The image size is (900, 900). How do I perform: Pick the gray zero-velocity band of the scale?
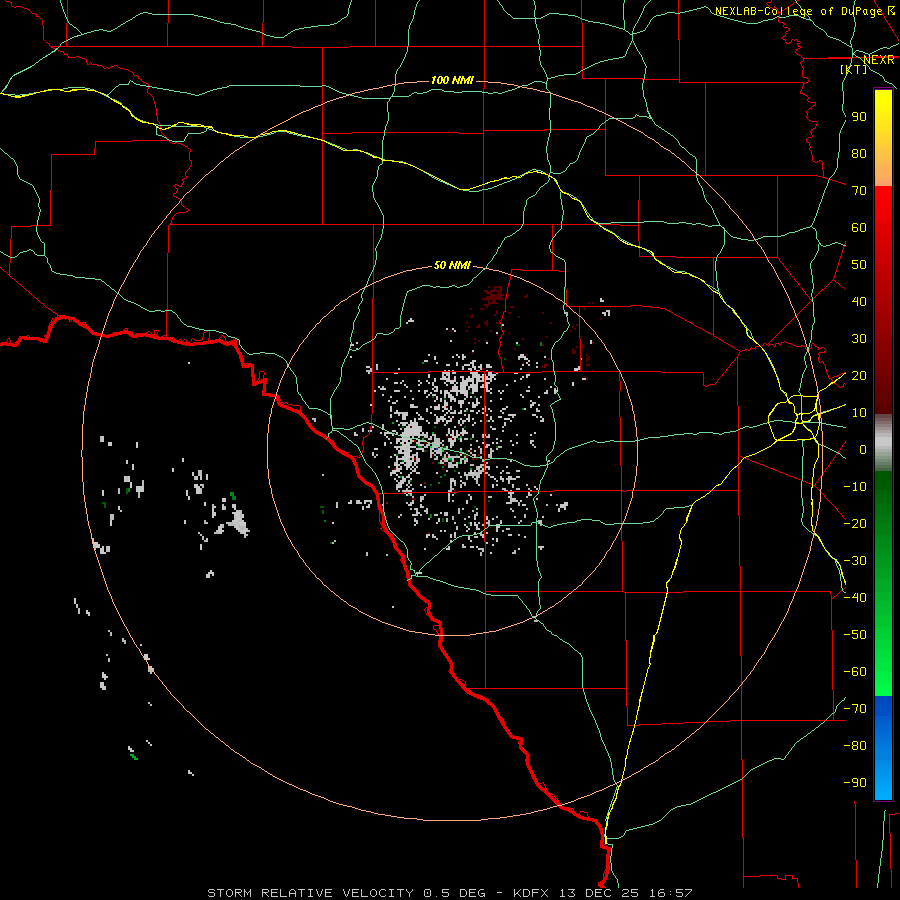[883, 443]
